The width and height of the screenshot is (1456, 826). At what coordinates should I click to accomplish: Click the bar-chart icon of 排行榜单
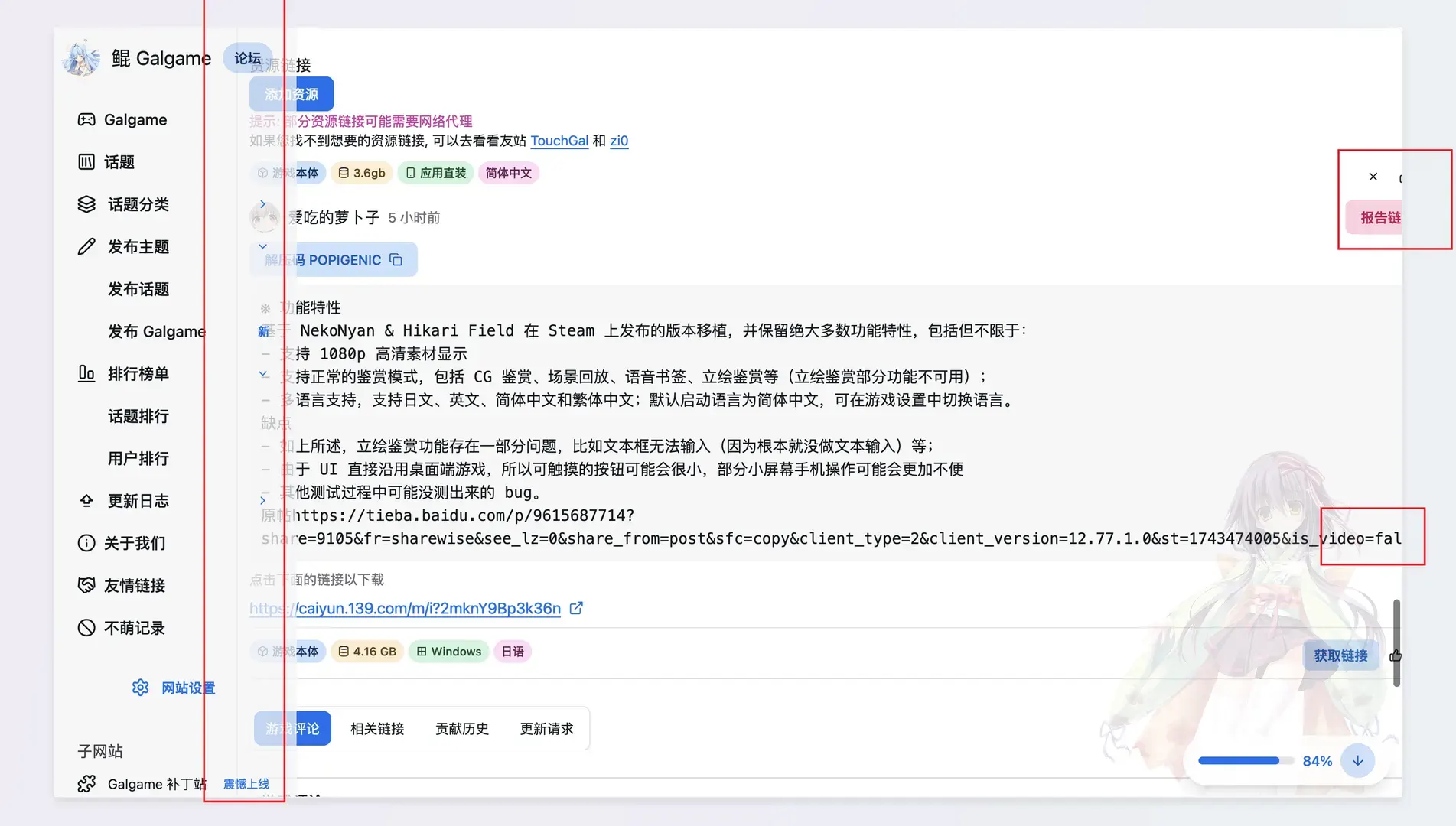(x=86, y=373)
